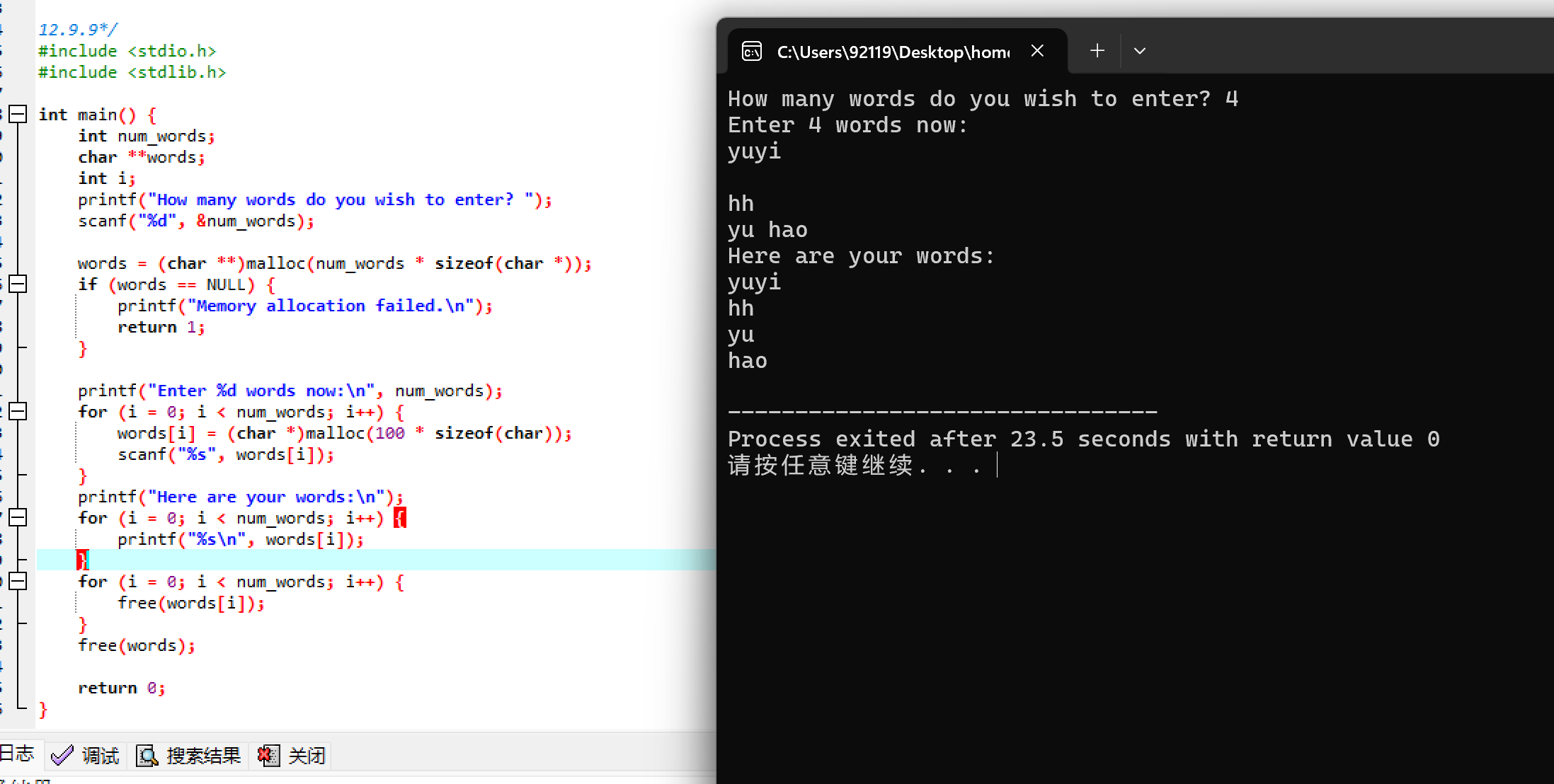
Task: Collapse the for loop containing the scanf call
Action: 18,411
